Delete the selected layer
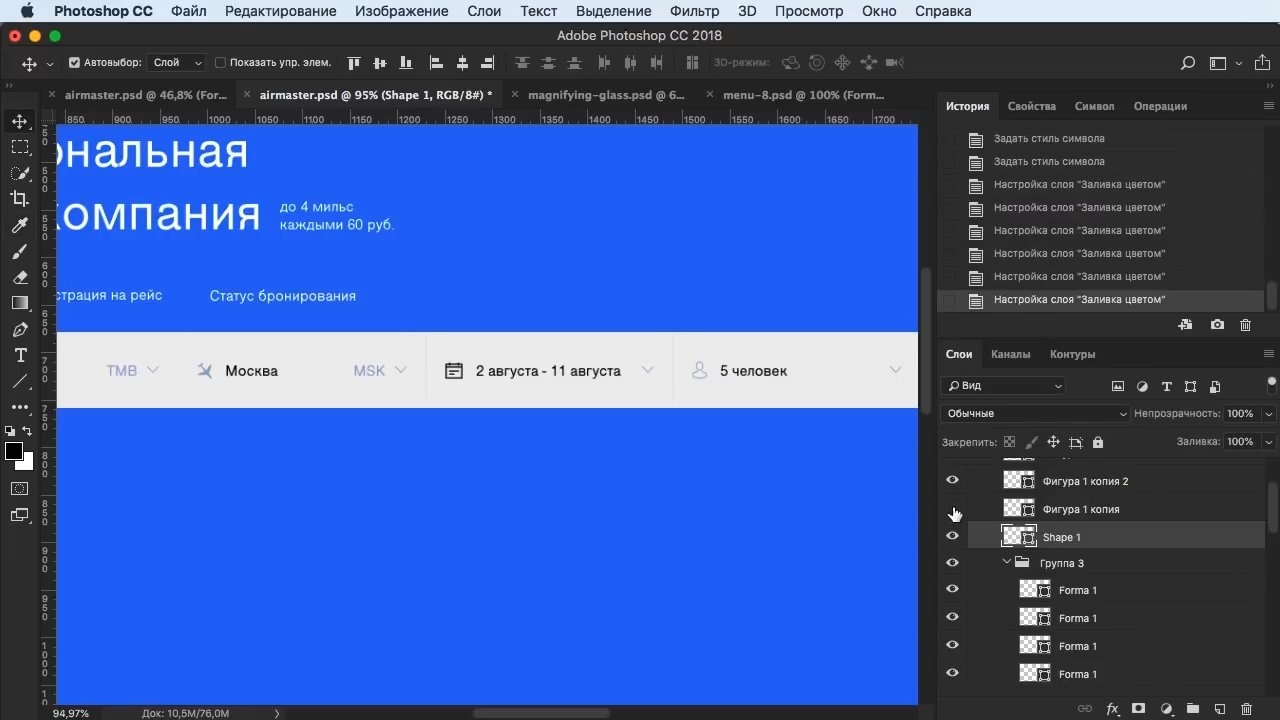 click(x=1246, y=709)
